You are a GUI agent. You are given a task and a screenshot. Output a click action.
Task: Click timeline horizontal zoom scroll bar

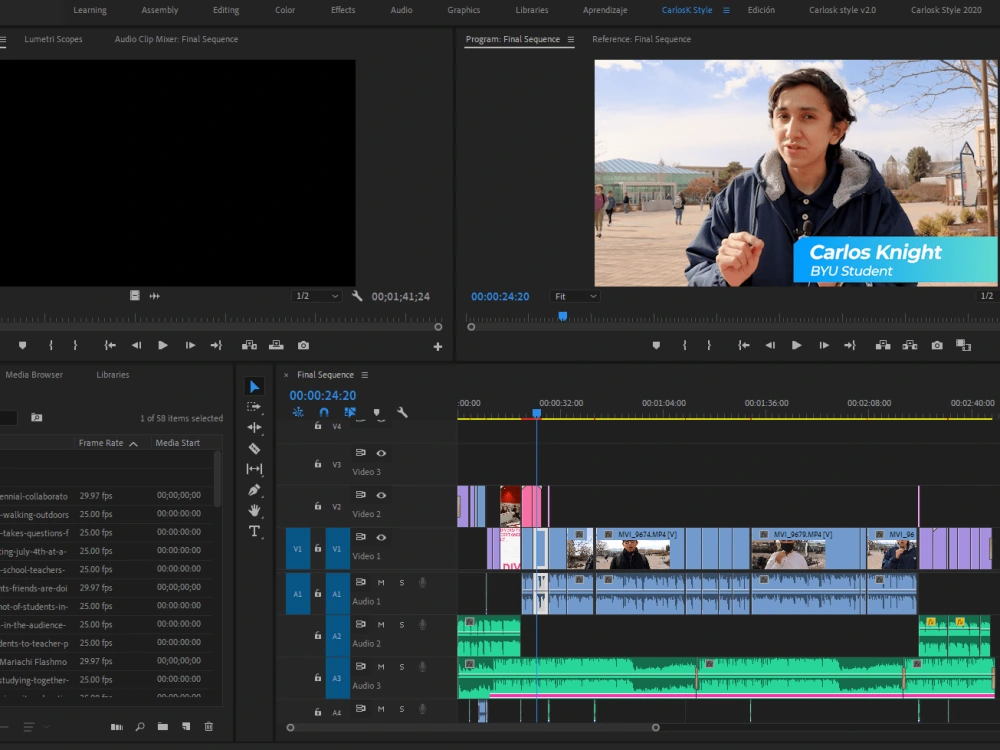[x=473, y=727]
